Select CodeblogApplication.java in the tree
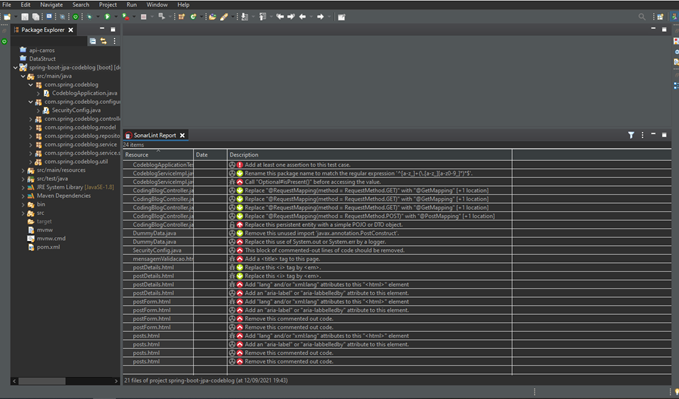This screenshot has width=679, height=399. [85, 93]
